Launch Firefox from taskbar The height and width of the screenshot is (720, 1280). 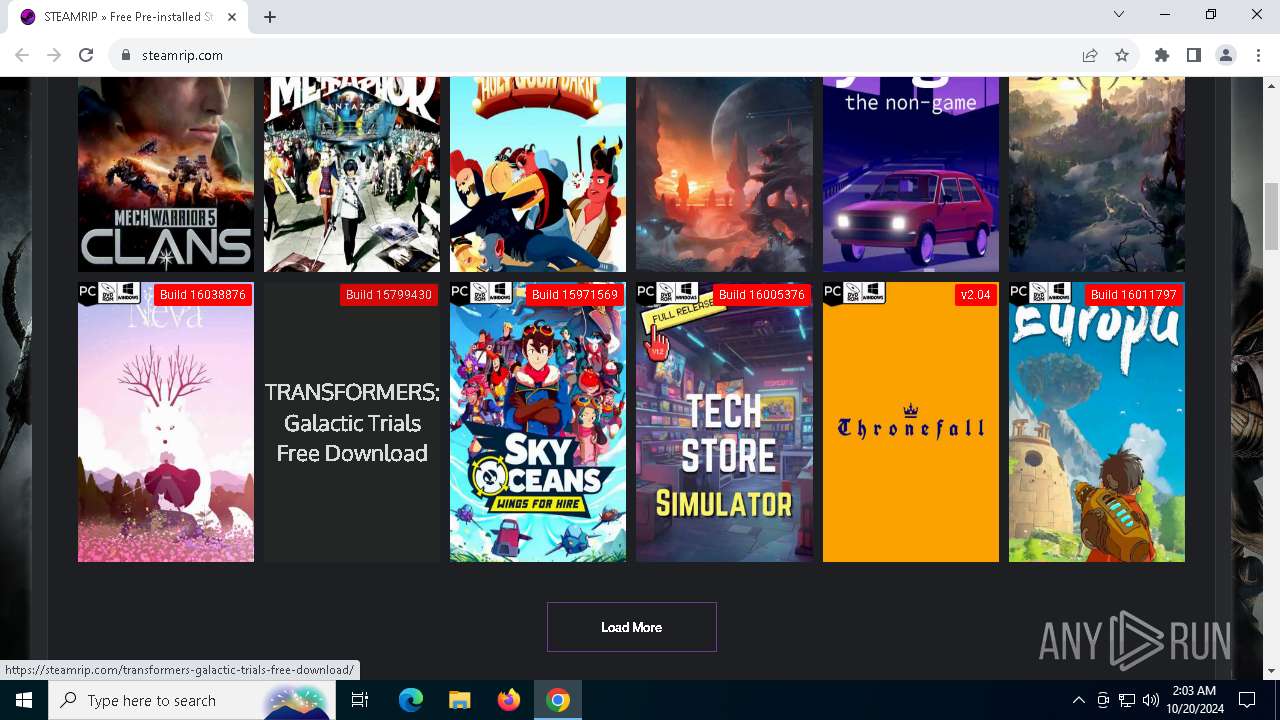click(509, 700)
